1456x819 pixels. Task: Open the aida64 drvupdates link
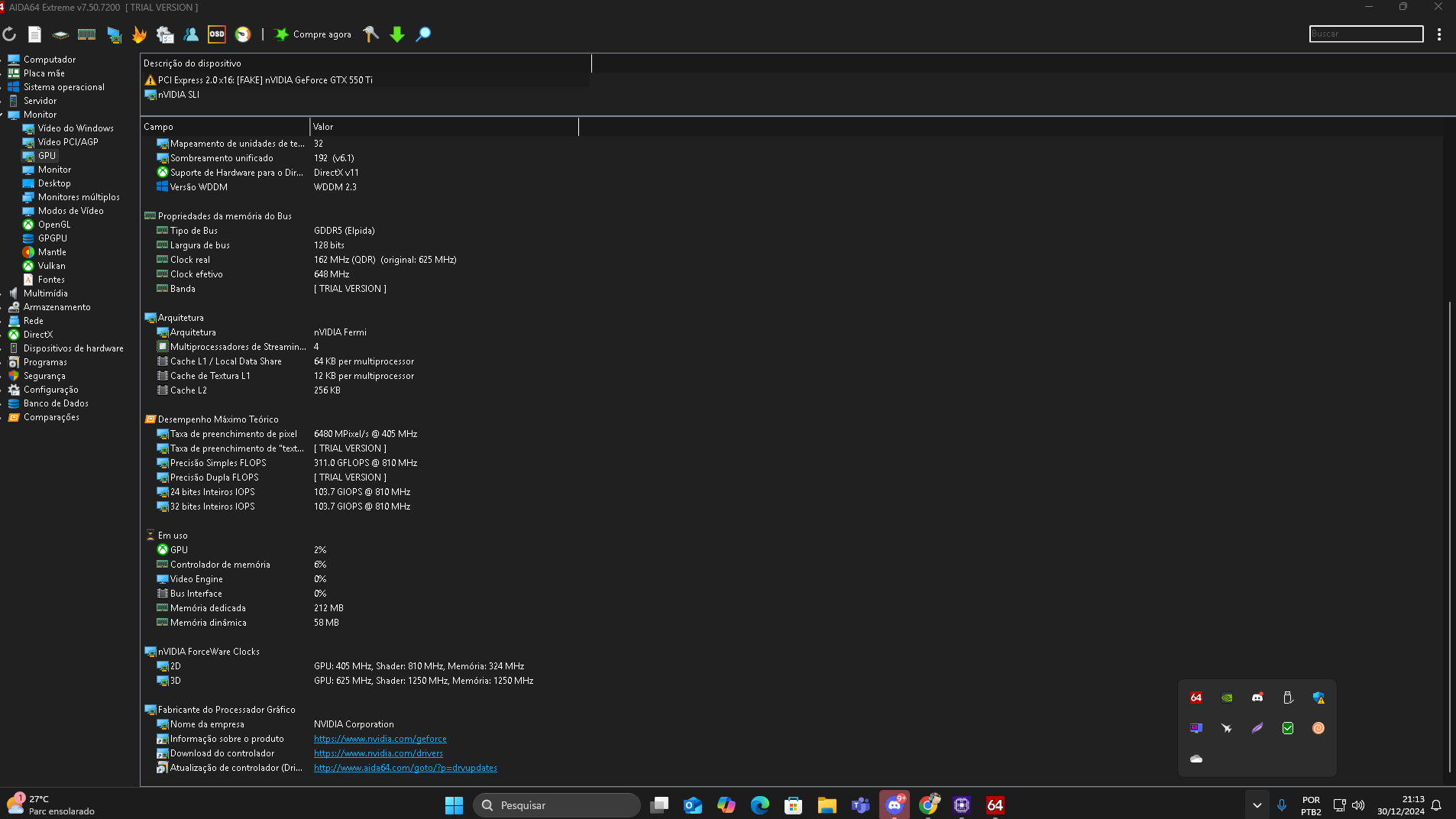(406, 768)
